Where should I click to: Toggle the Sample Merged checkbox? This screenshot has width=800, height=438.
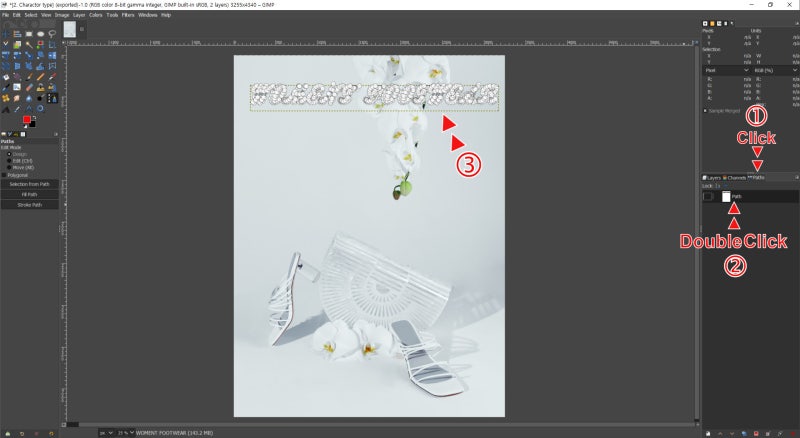(x=706, y=110)
